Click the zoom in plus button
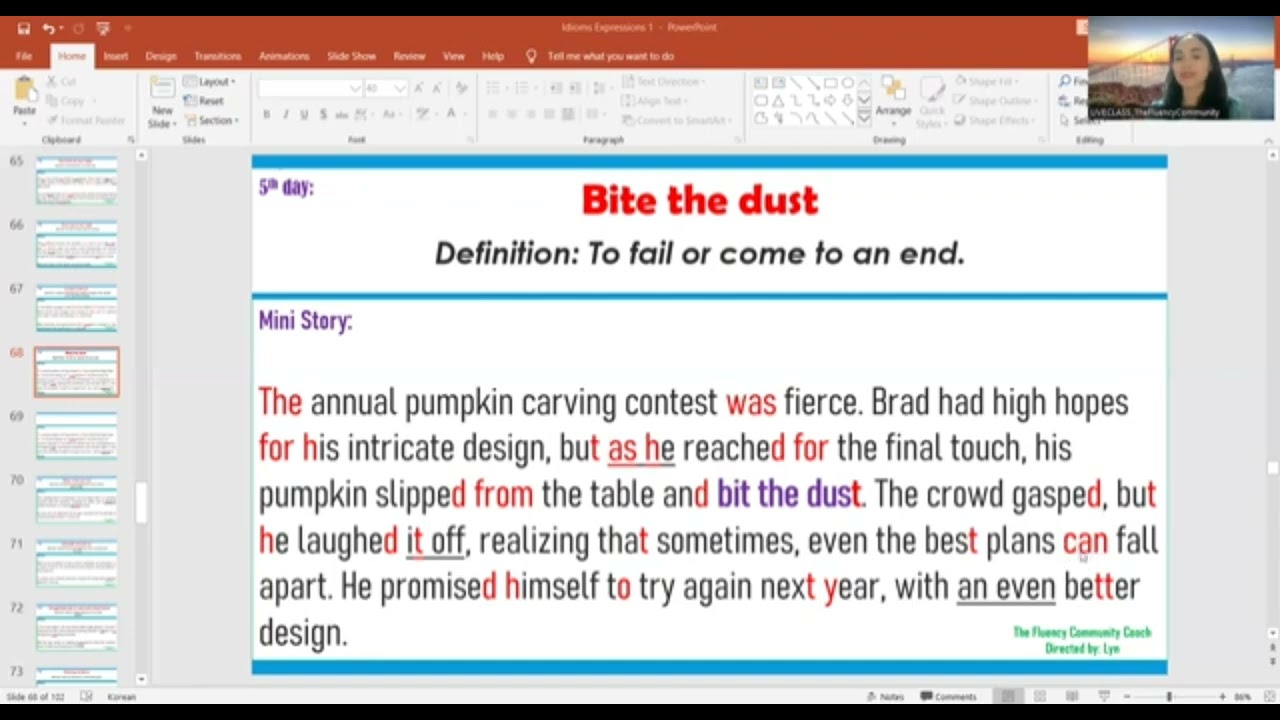 (x=1222, y=696)
